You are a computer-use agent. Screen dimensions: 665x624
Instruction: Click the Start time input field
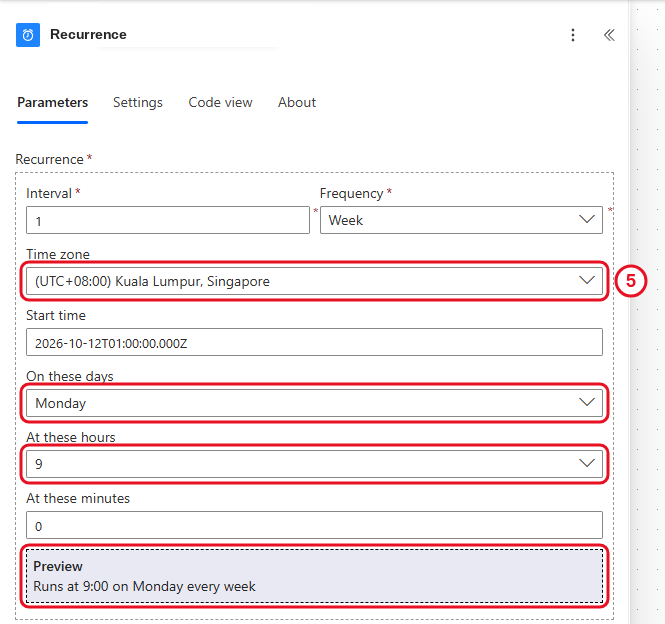click(314, 342)
